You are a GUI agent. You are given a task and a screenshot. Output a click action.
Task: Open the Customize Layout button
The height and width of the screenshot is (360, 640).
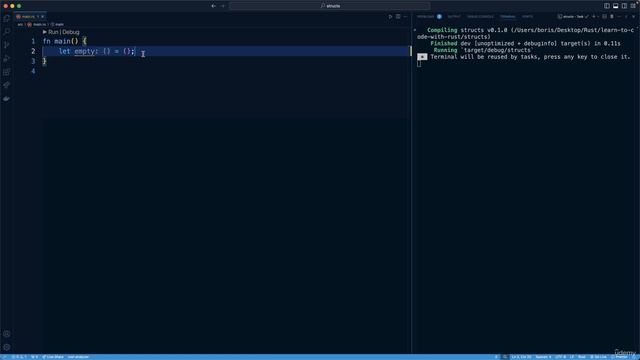point(633,6)
